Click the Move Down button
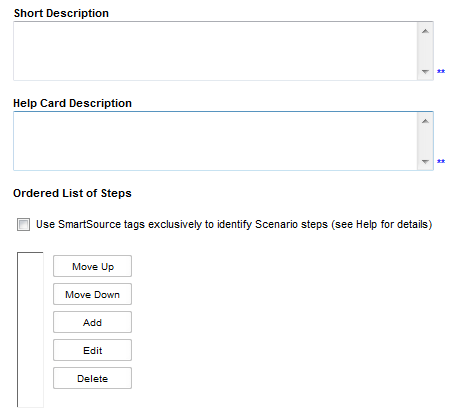Viewport: 471px width, 418px height. [92, 294]
